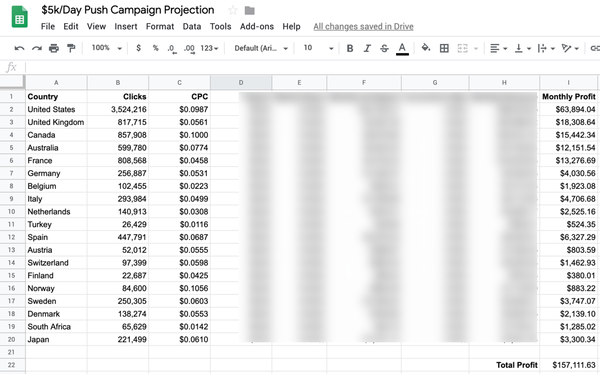Star this spreadsheet document
600x374 pixels.
232,10
